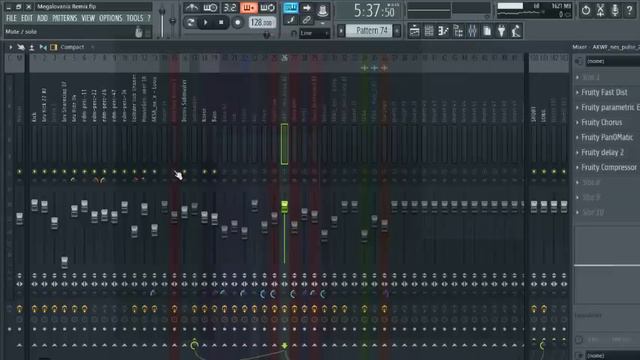The image size is (640, 360).
Task: Open the OPTIONS menu
Action: pyautogui.click(x=111, y=18)
